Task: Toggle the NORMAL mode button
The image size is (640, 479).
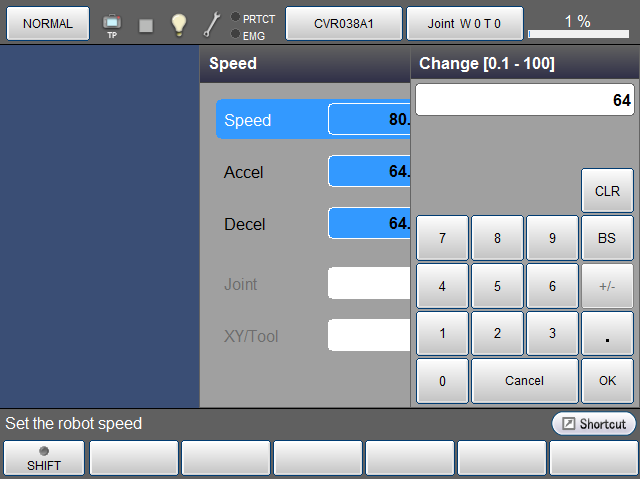Action: (48, 23)
